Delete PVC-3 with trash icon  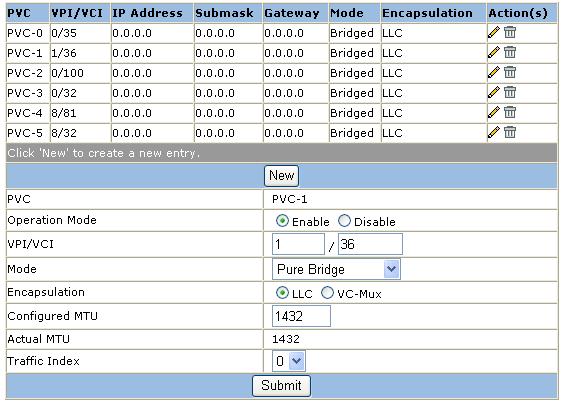[510, 92]
